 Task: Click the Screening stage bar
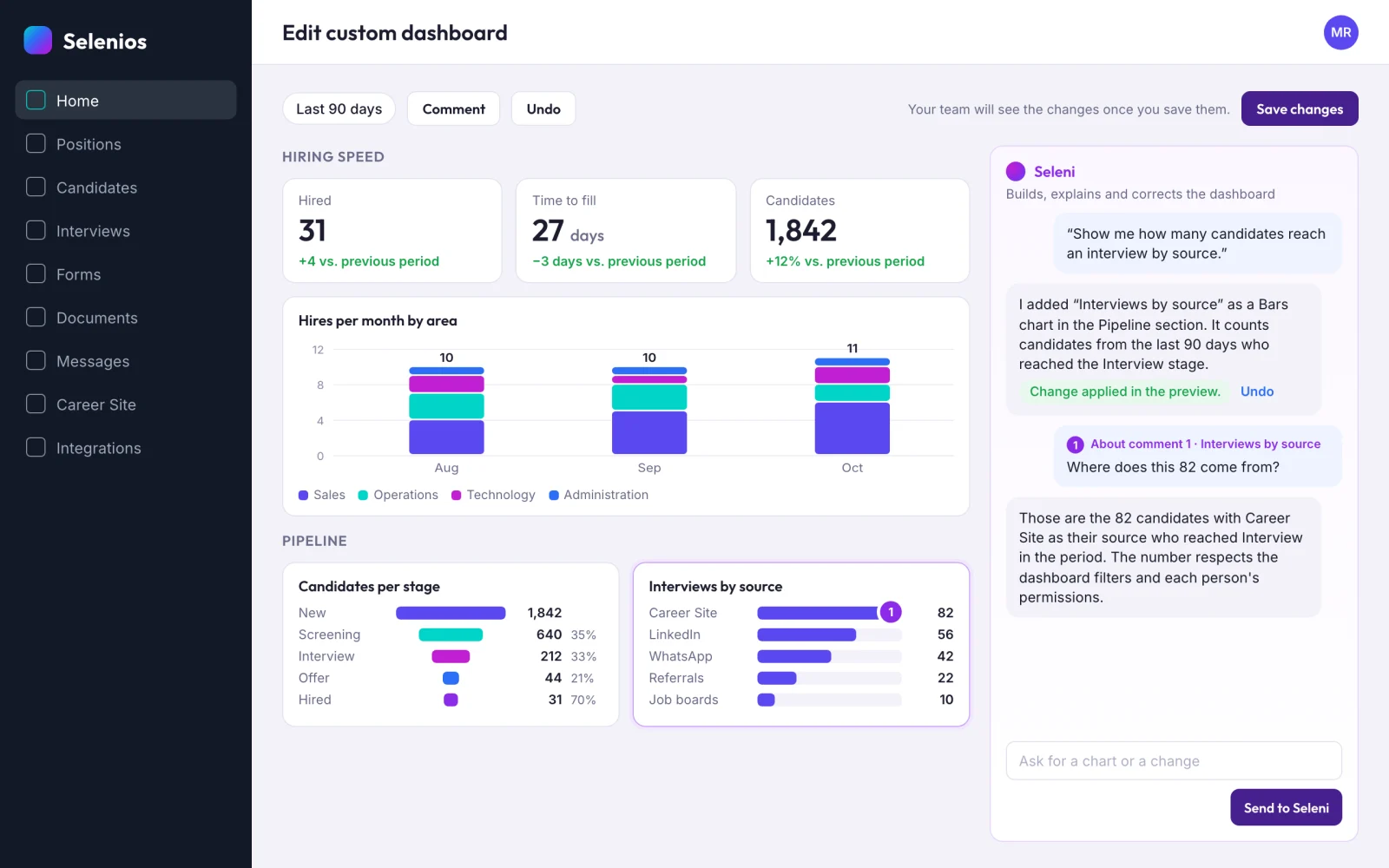pyautogui.click(x=451, y=635)
